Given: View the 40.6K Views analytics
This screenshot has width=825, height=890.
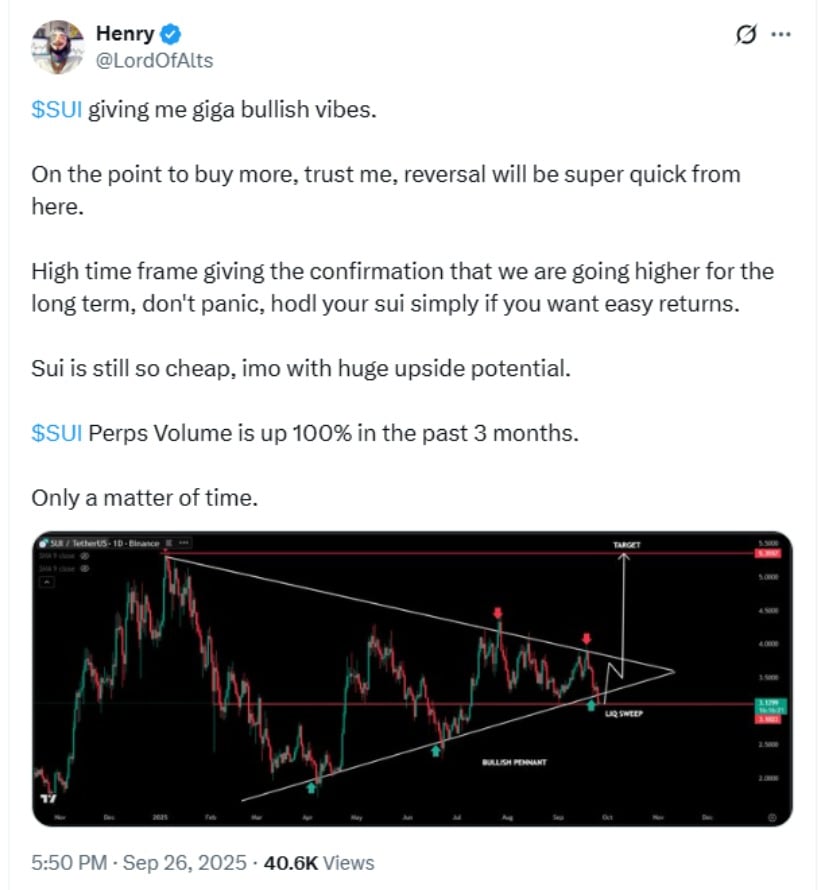Looking at the screenshot, I should point(318,861).
